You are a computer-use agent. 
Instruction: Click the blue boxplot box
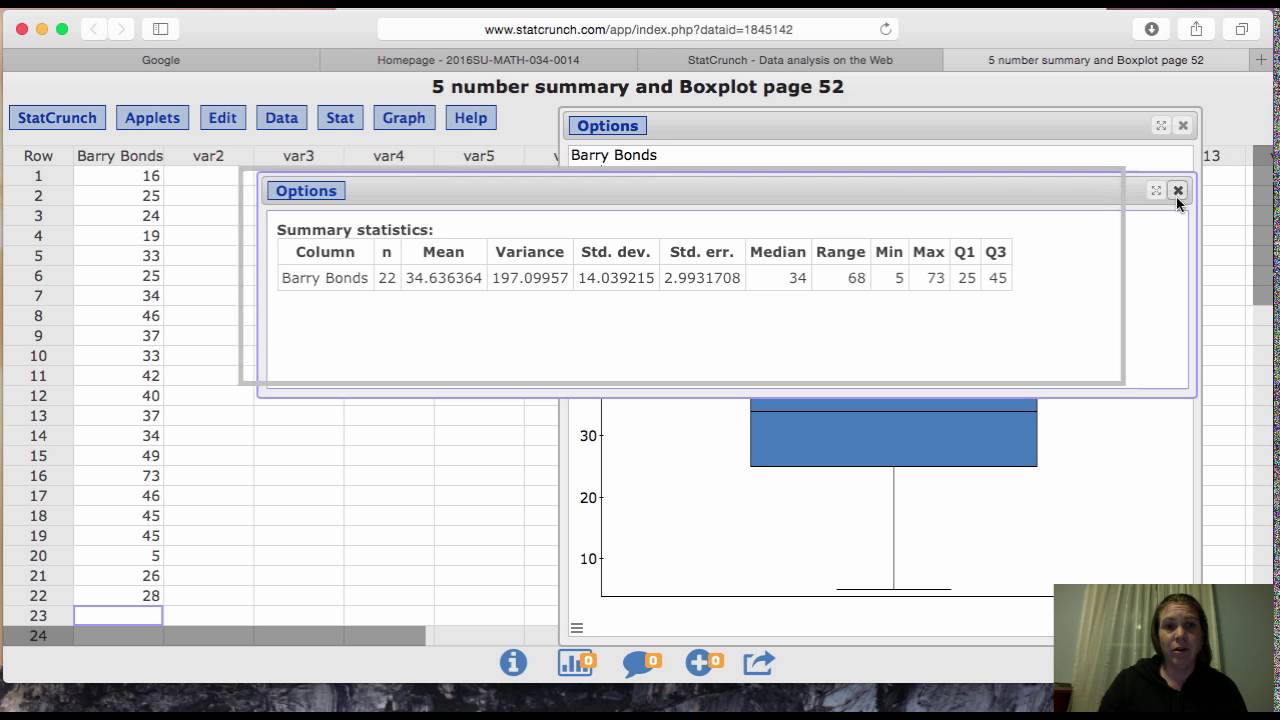(893, 433)
